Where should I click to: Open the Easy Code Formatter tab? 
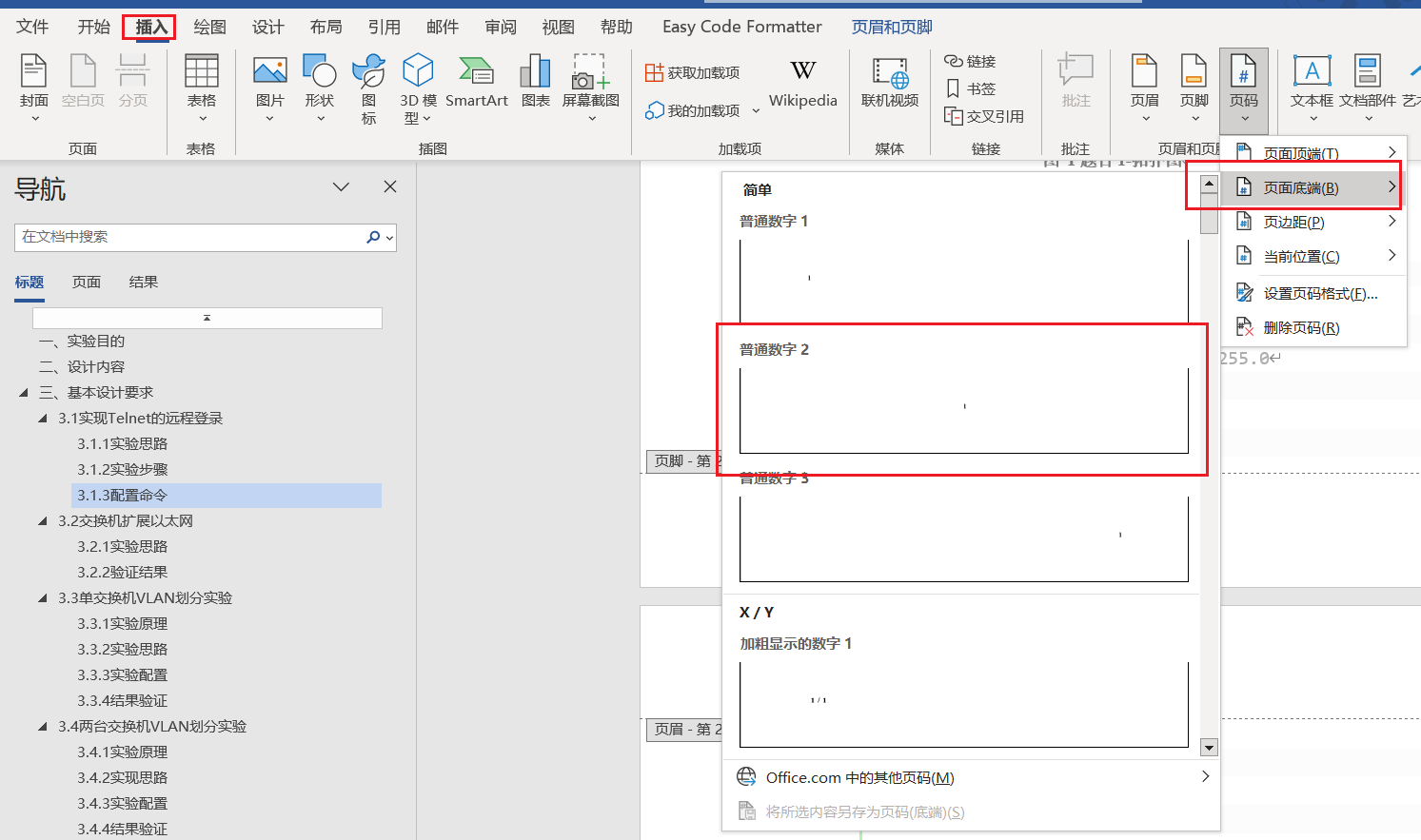click(x=741, y=27)
